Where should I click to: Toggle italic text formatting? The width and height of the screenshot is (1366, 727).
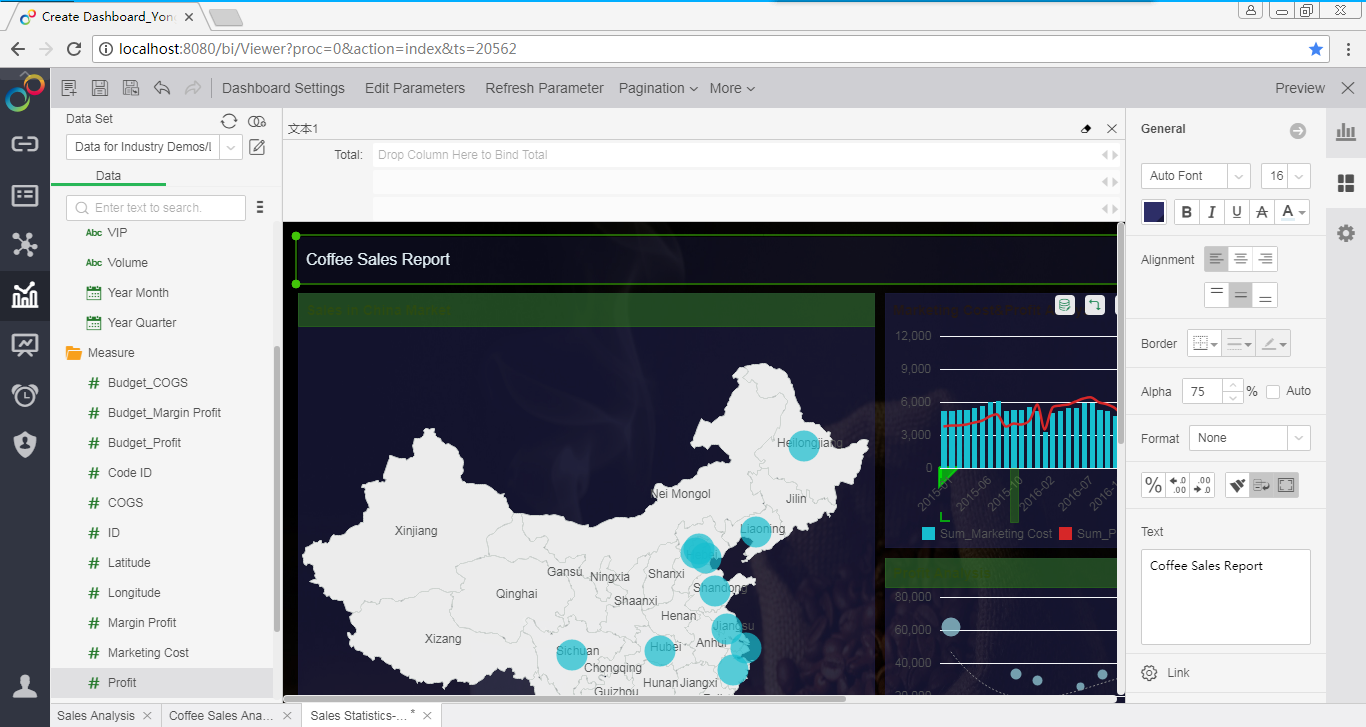(1212, 212)
